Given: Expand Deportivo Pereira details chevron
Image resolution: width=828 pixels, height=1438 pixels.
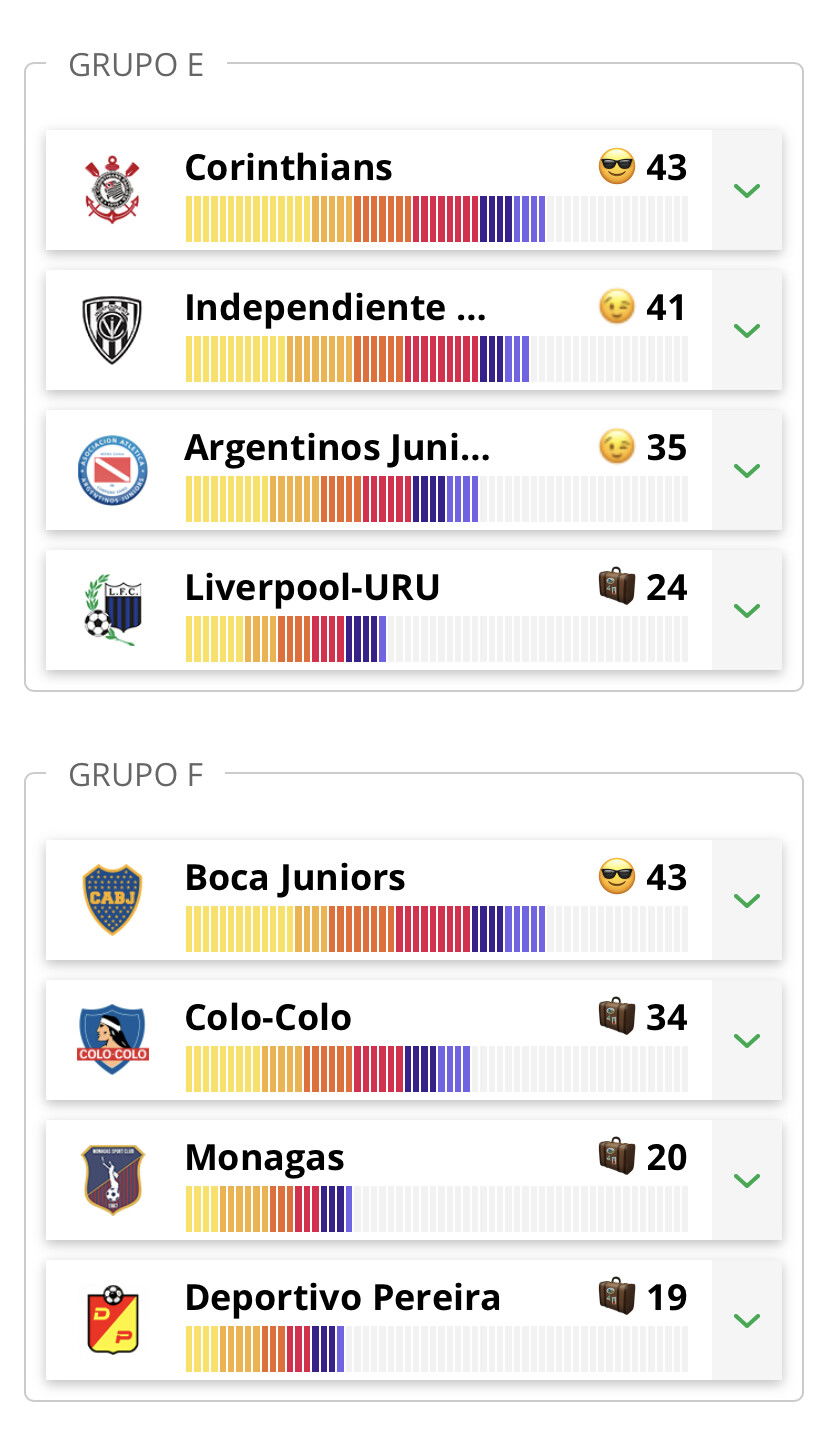Looking at the screenshot, I should click(x=747, y=1320).
